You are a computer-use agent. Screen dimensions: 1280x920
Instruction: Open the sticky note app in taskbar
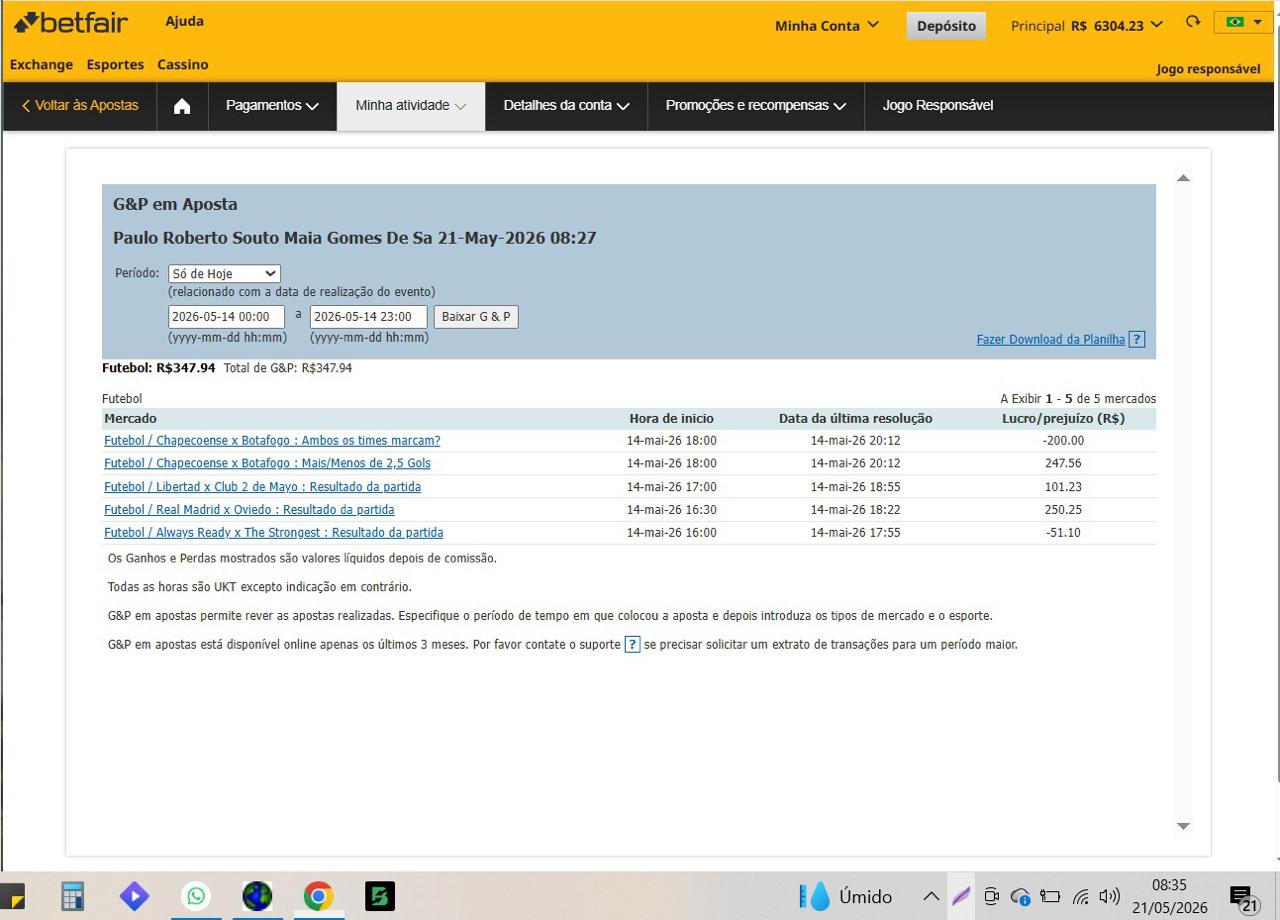[12, 896]
